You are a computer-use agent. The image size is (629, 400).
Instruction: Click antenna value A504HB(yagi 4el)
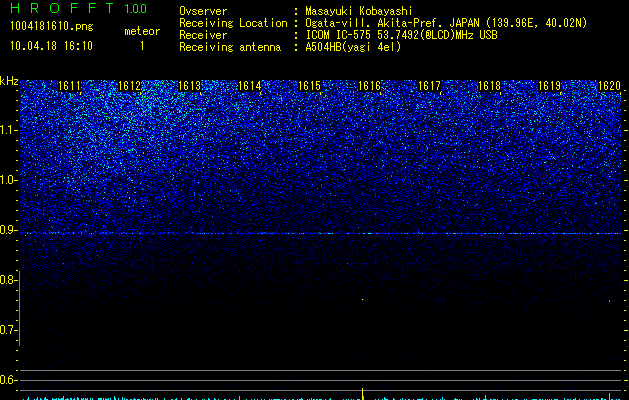pyautogui.click(x=353, y=47)
